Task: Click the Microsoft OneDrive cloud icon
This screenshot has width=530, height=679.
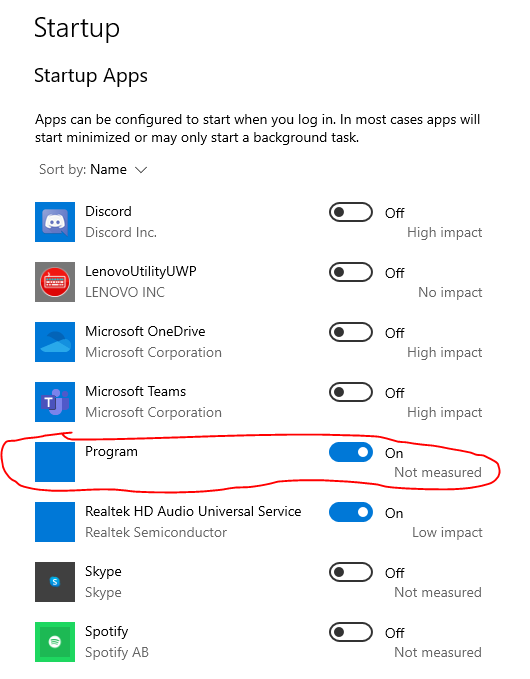Action: coord(55,342)
